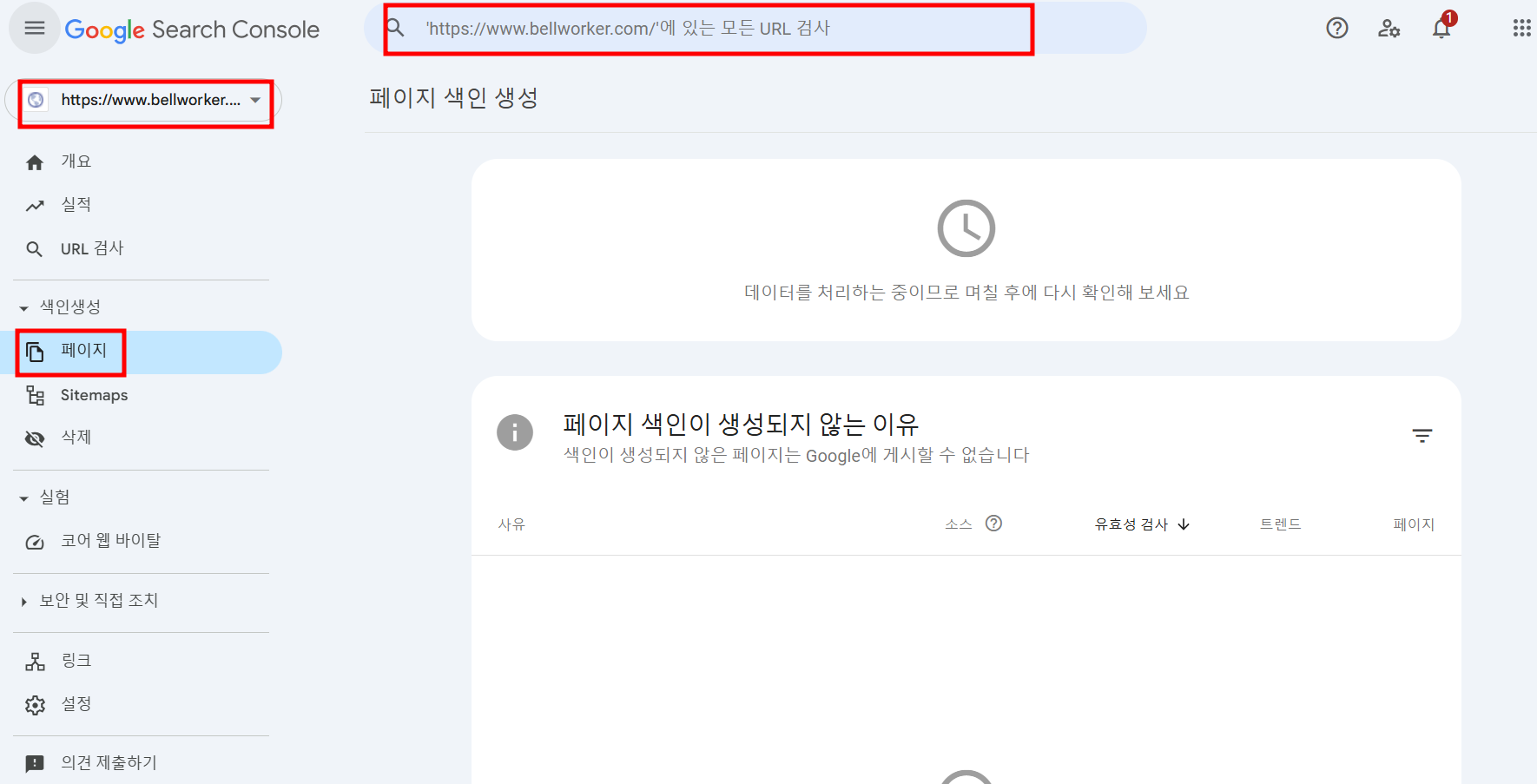Click the 사유 column header
The image size is (1537, 784).
point(511,524)
